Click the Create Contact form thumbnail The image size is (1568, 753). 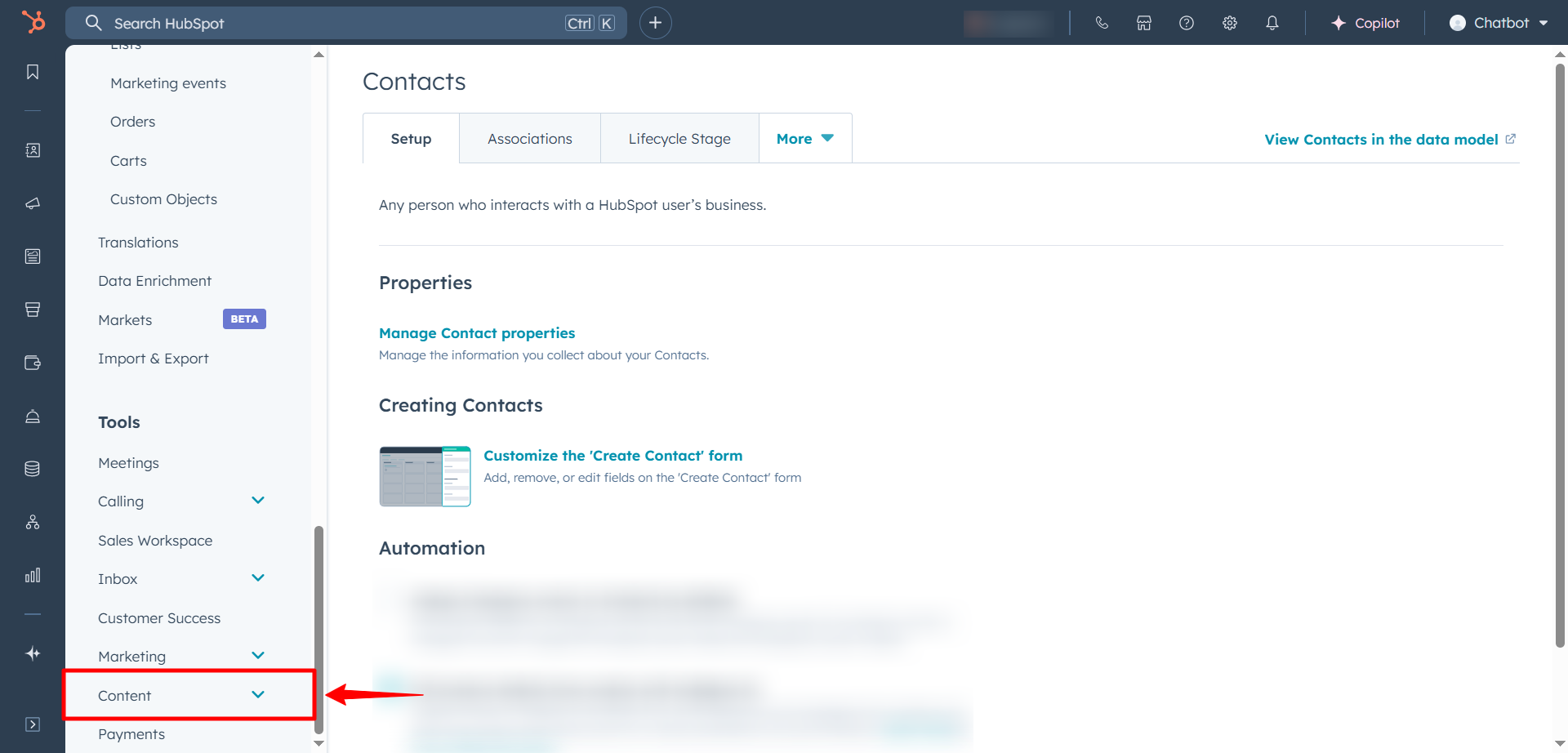[x=425, y=476]
